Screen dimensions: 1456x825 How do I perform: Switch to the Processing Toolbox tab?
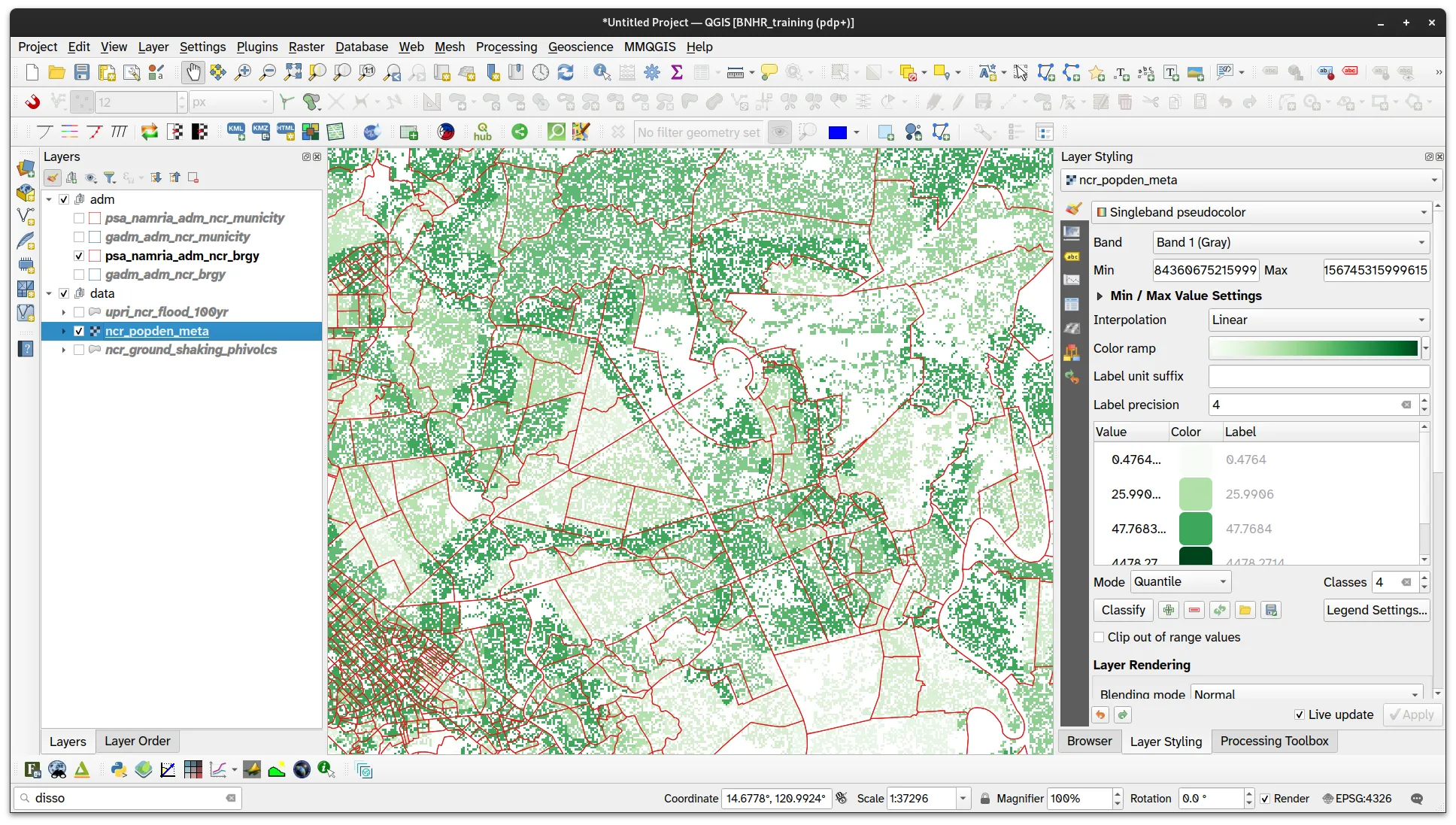1274,741
